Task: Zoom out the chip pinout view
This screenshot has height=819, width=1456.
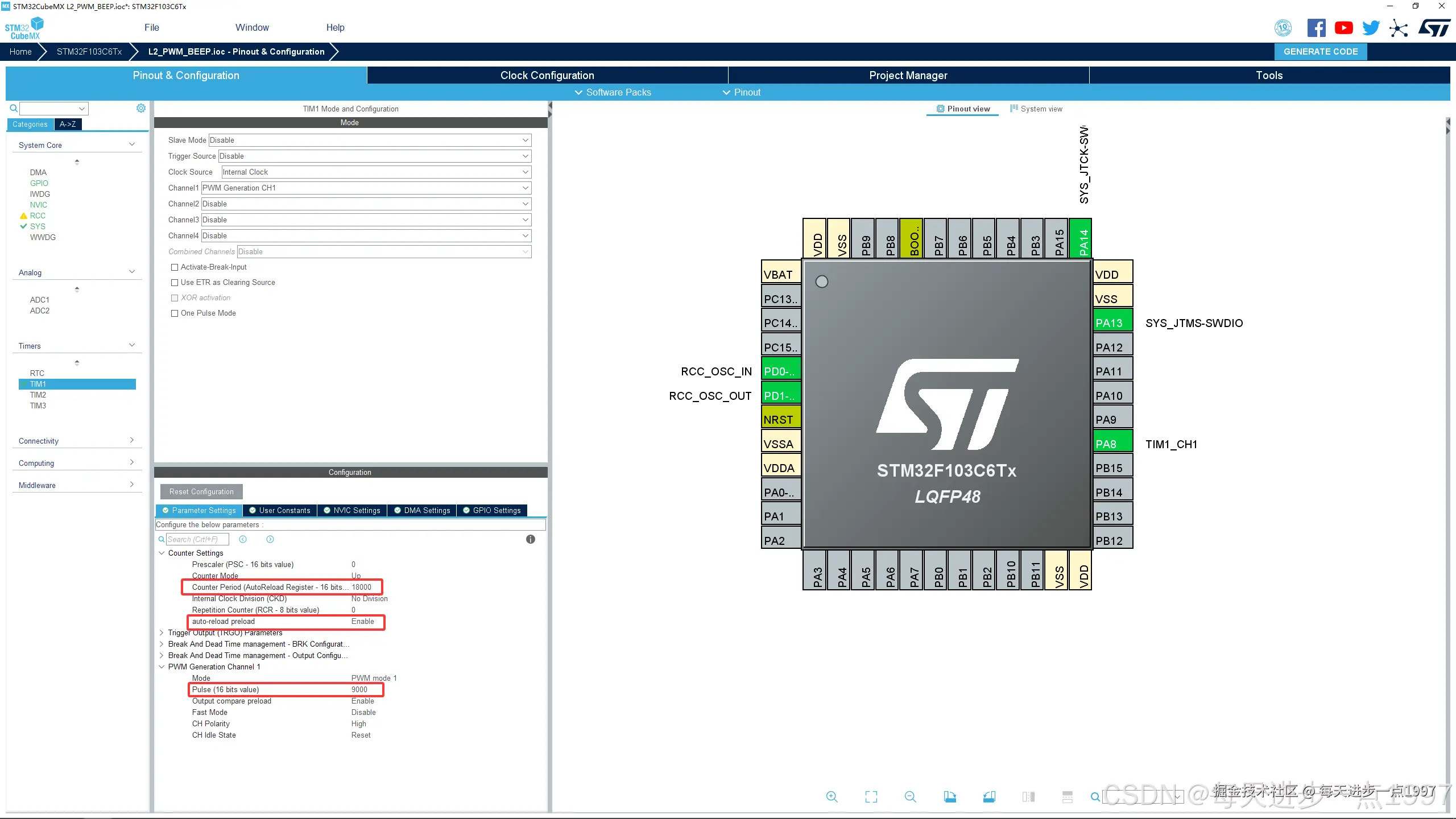Action: tap(910, 797)
